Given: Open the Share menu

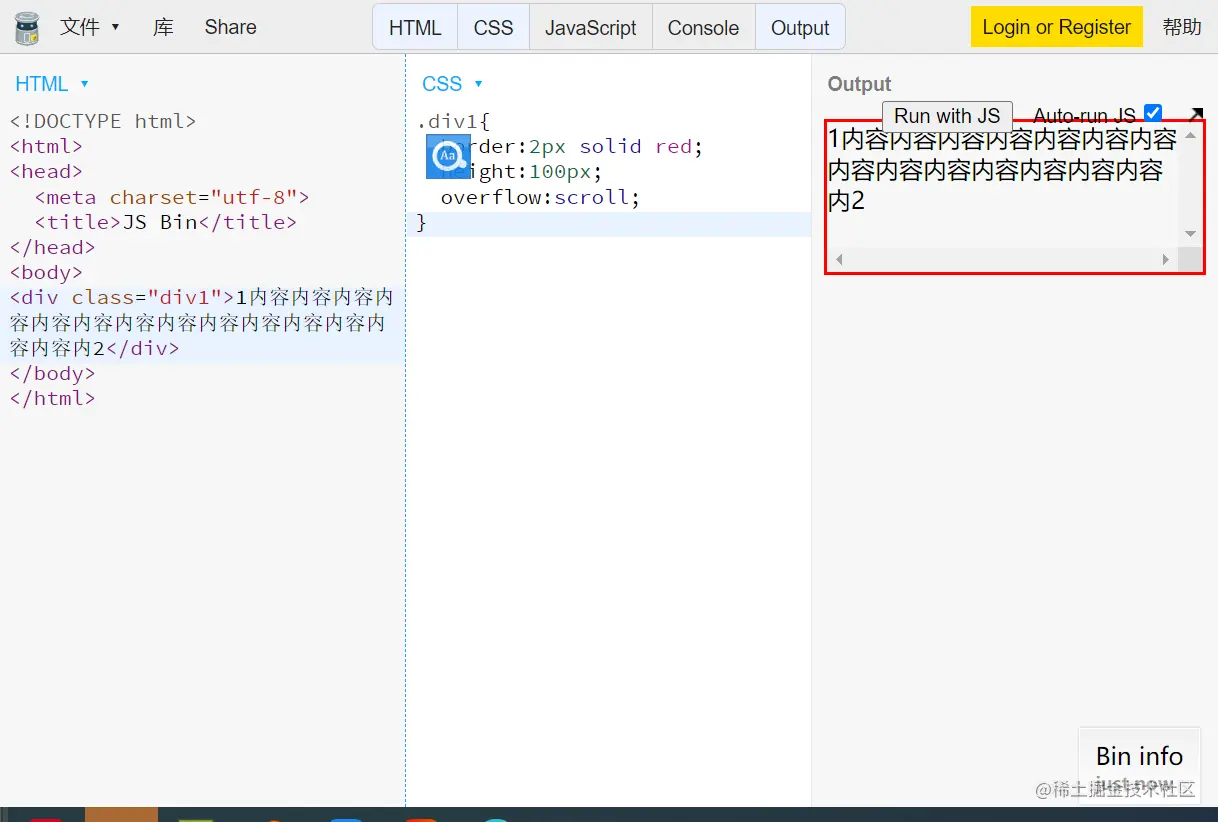Looking at the screenshot, I should 230,27.
